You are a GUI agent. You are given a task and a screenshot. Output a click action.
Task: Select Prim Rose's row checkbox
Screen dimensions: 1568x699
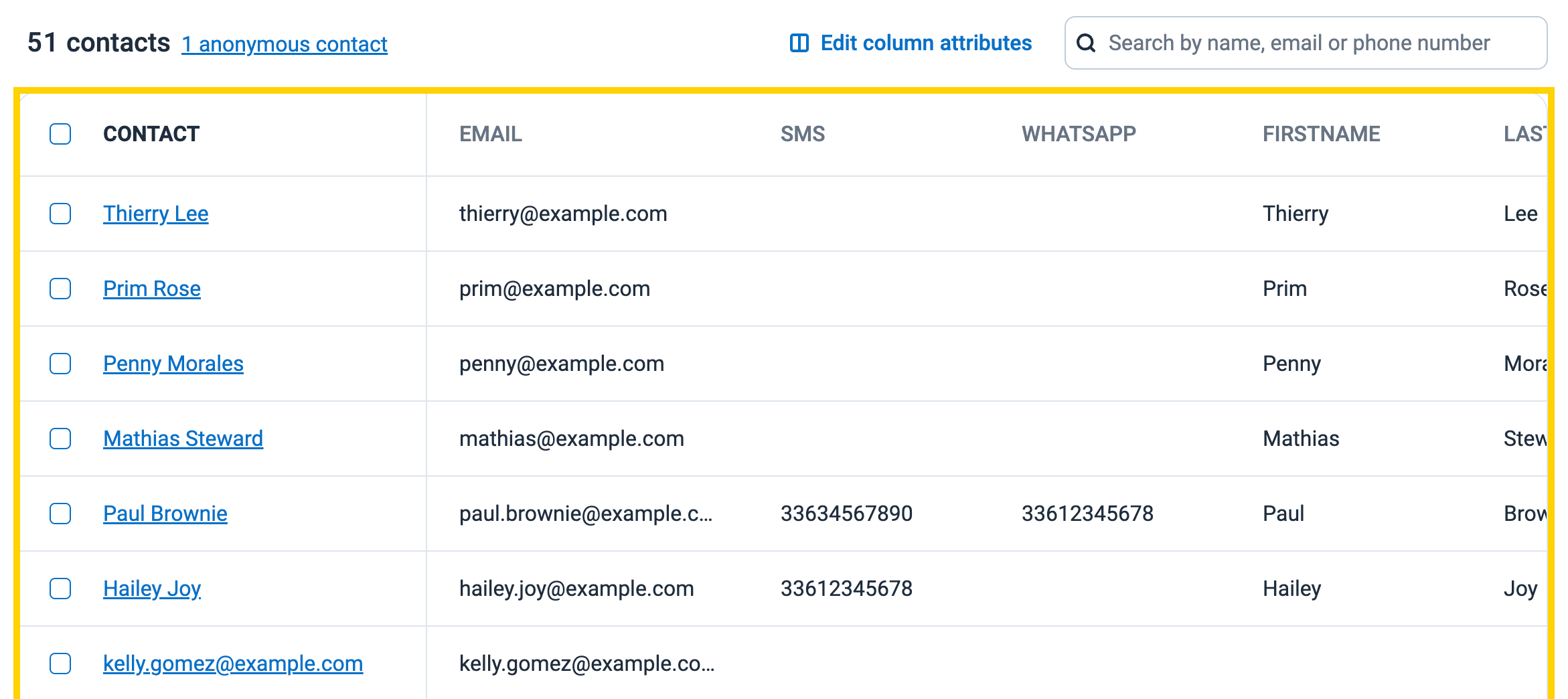tap(60, 290)
